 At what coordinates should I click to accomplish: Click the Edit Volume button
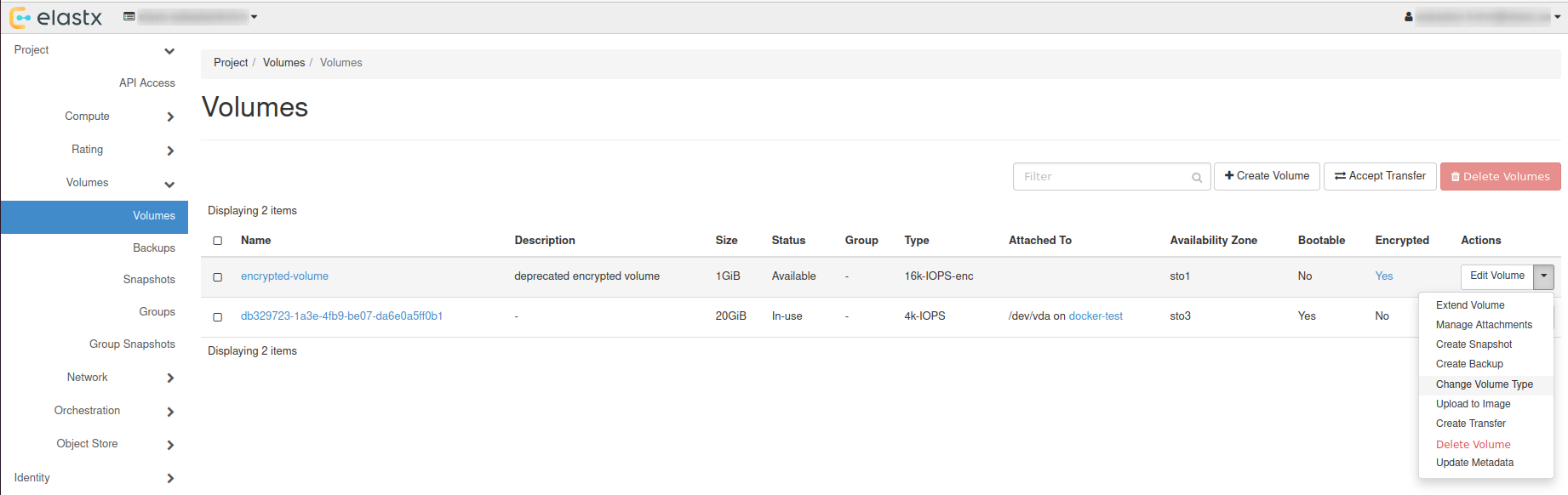click(x=1497, y=276)
